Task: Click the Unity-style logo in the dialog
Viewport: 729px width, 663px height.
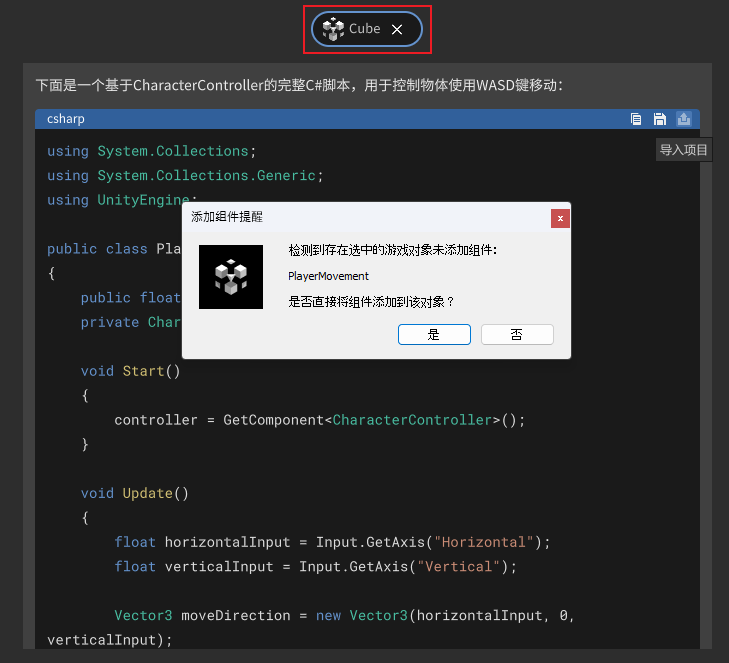Action: [x=231, y=277]
